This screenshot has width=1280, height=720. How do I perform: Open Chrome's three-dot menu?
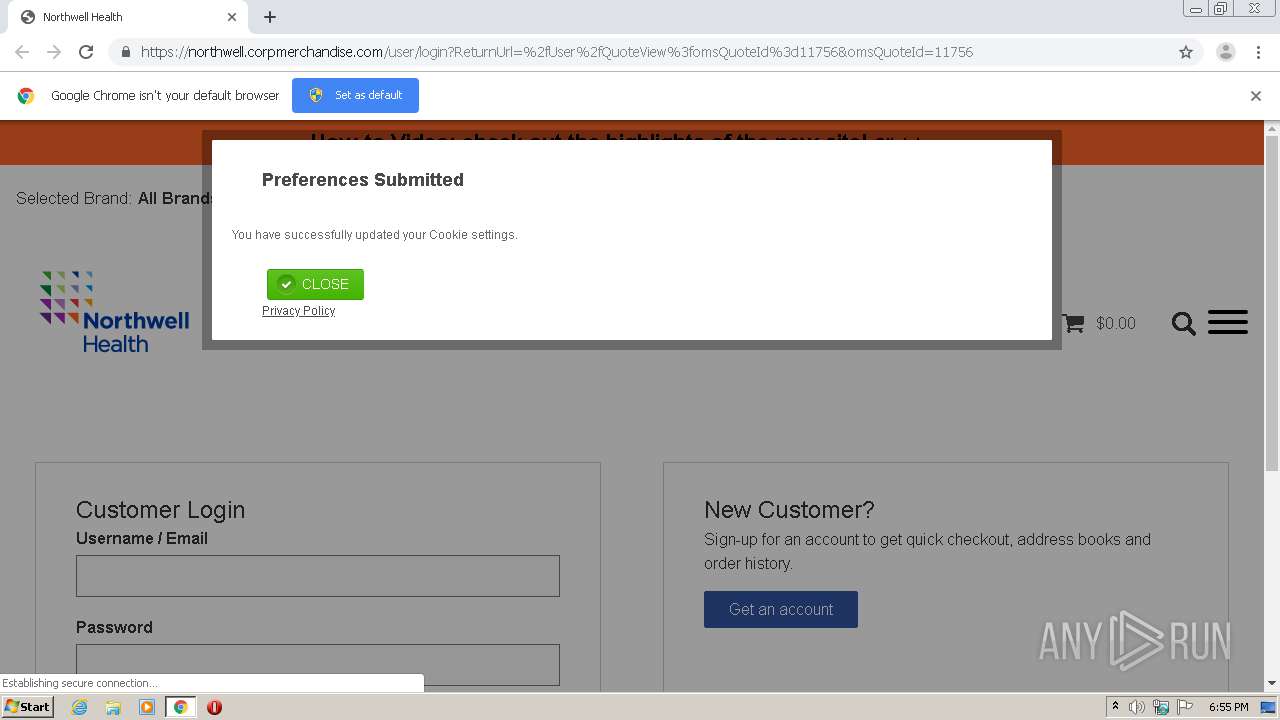1258,52
